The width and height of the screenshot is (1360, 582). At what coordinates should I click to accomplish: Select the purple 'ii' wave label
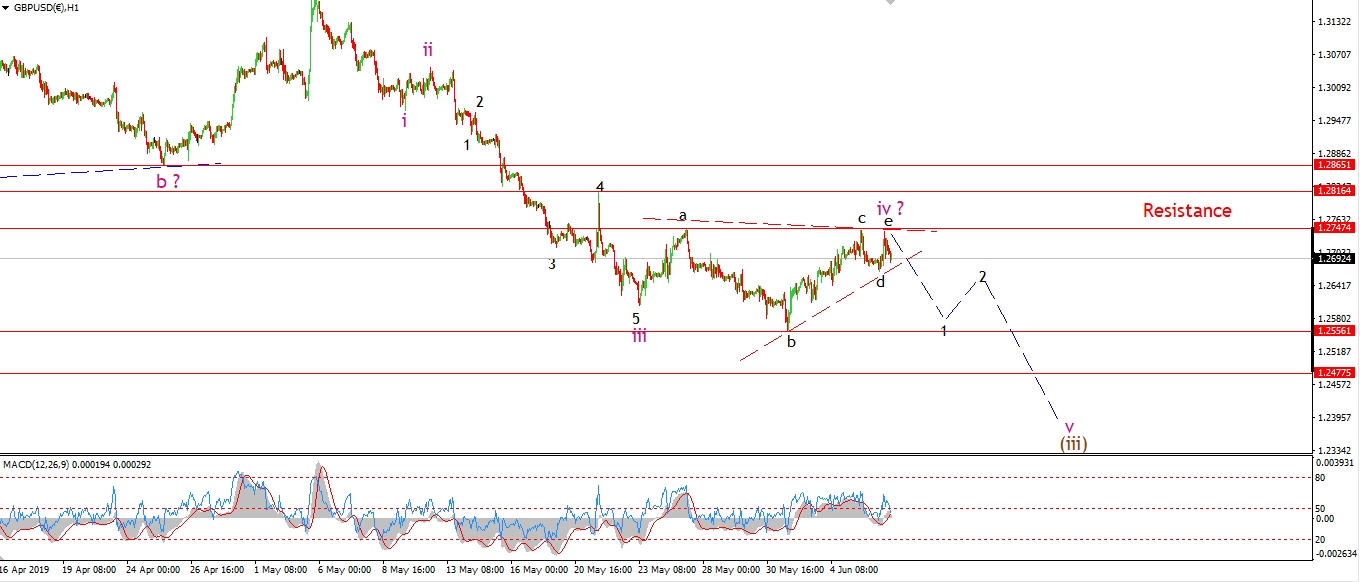point(428,49)
